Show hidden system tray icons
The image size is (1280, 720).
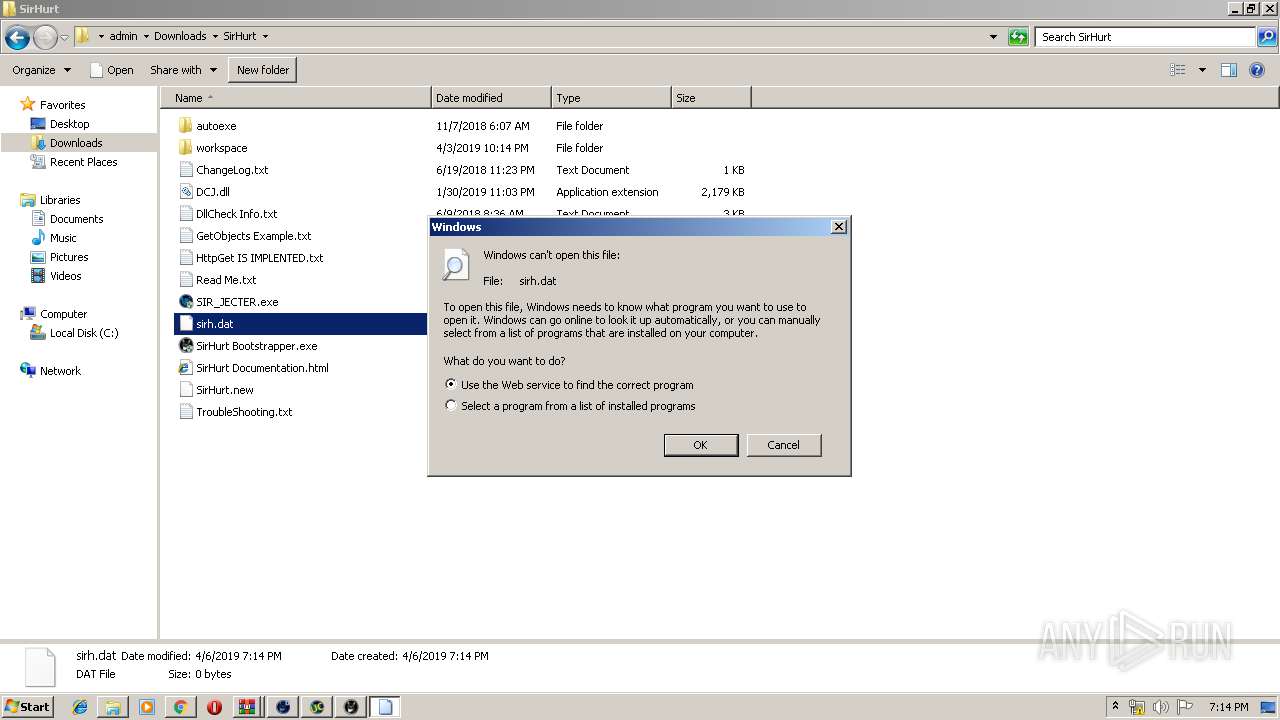(x=1116, y=707)
